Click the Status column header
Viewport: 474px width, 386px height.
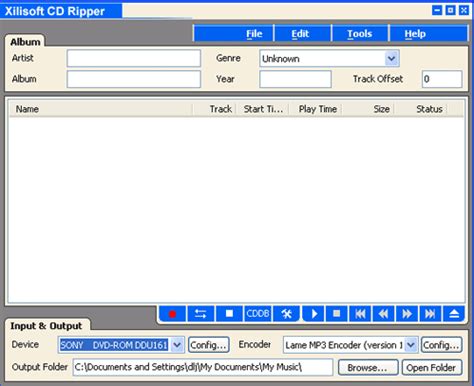[421, 109]
